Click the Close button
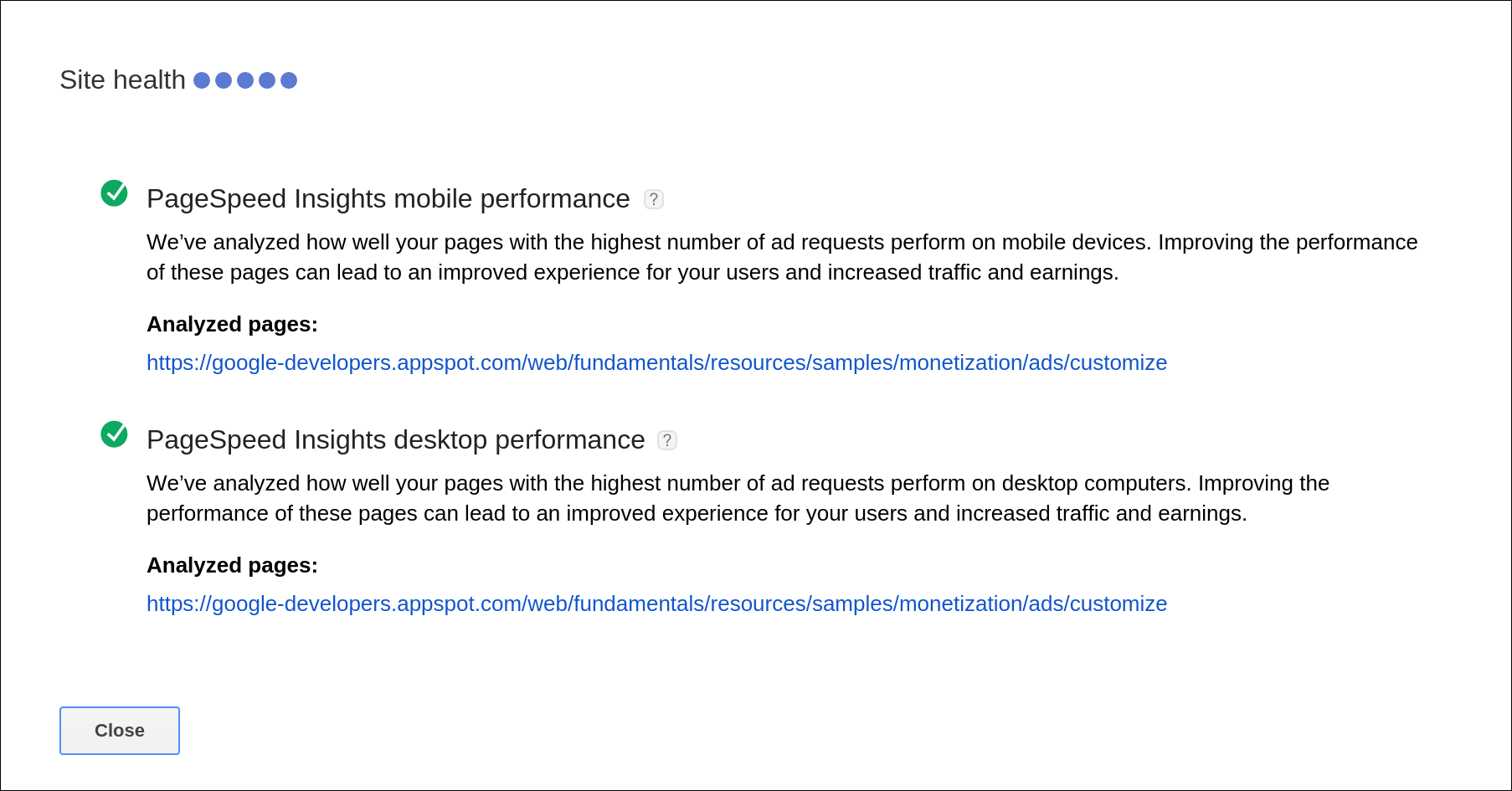 [x=120, y=731]
